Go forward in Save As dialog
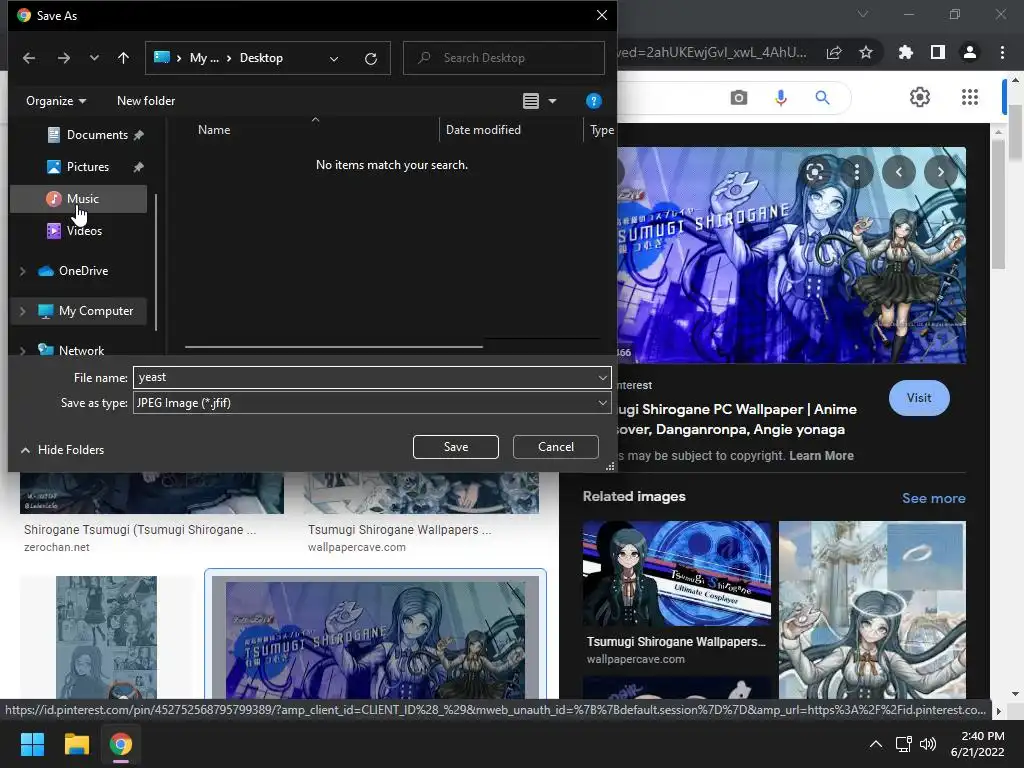Screen dimensions: 1024x768 [x=63, y=58]
